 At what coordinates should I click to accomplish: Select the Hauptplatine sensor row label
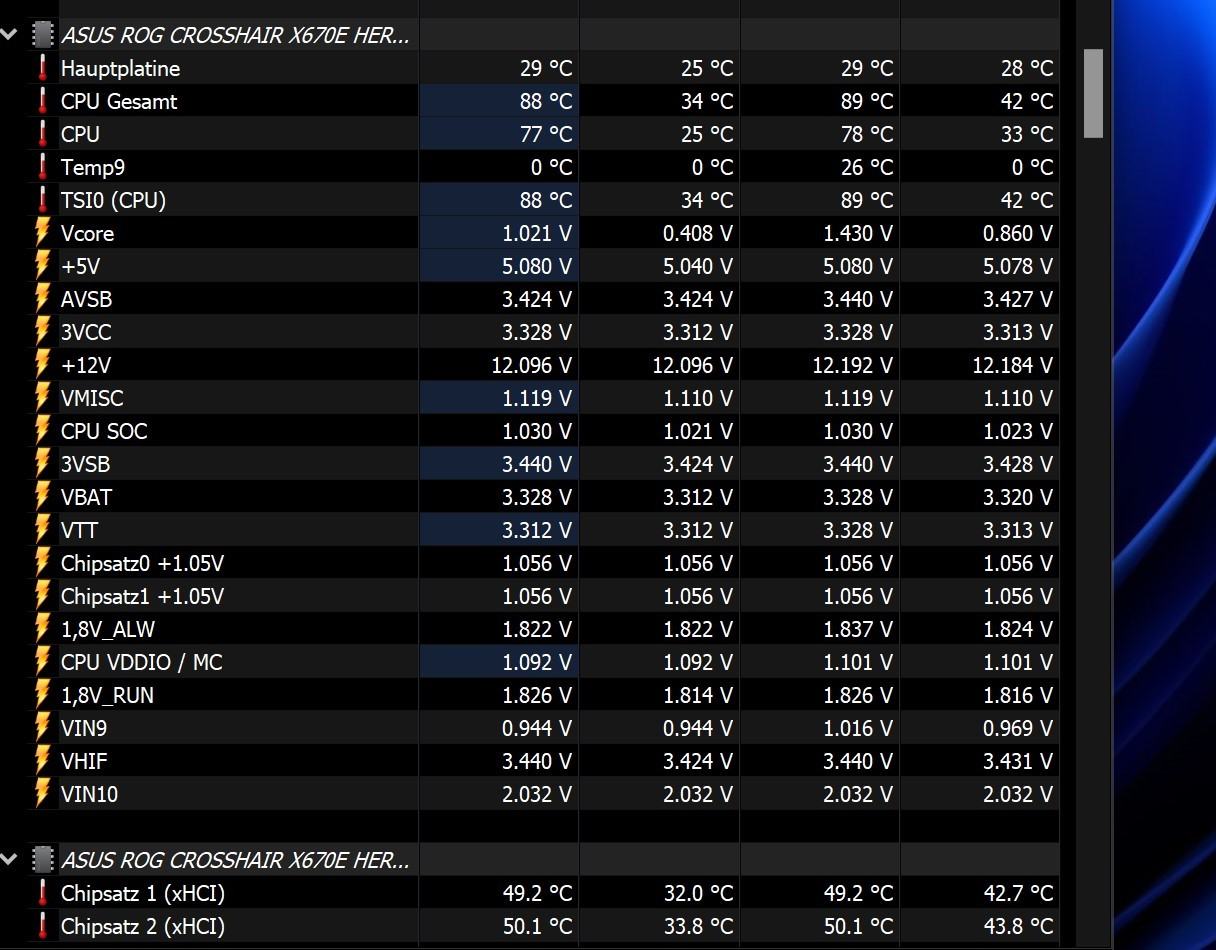121,68
